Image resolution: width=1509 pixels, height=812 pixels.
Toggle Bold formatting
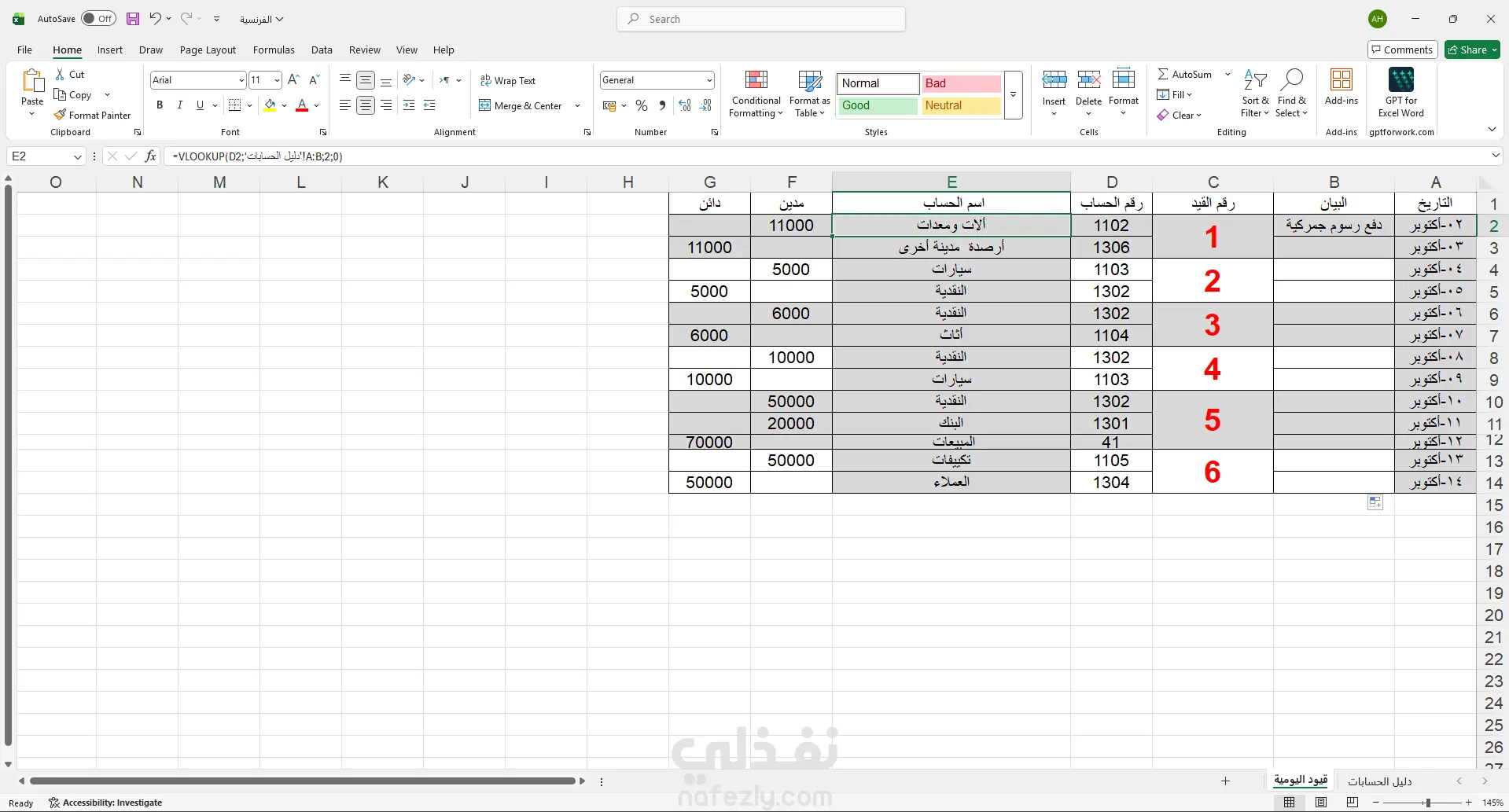point(160,105)
